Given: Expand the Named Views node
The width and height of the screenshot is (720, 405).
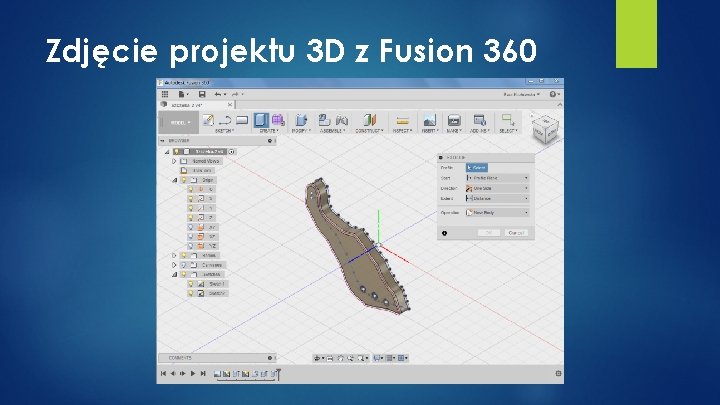Looking at the screenshot, I should [x=174, y=161].
